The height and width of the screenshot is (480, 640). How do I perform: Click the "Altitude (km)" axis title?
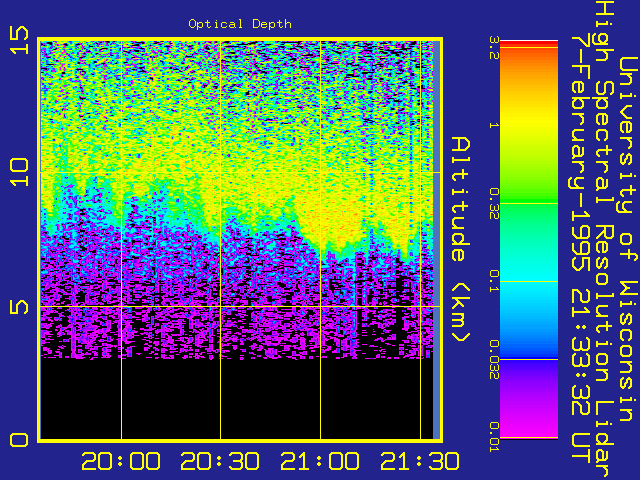pyautogui.click(x=461, y=240)
